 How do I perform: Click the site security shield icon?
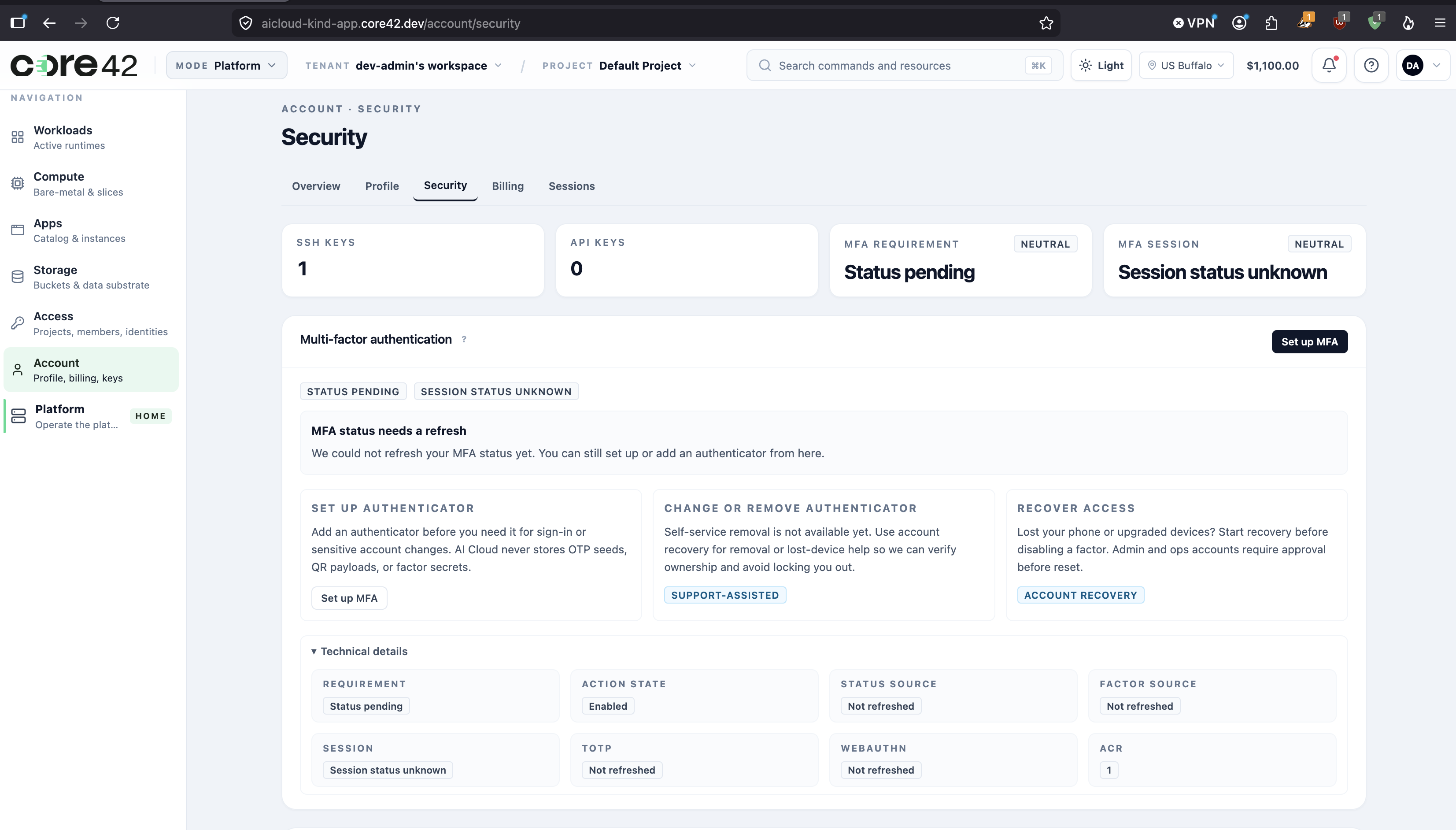coord(246,23)
